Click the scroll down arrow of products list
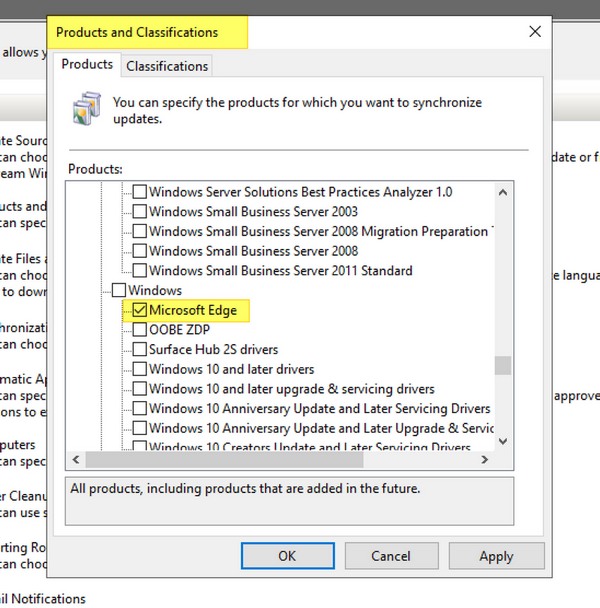 (503, 441)
